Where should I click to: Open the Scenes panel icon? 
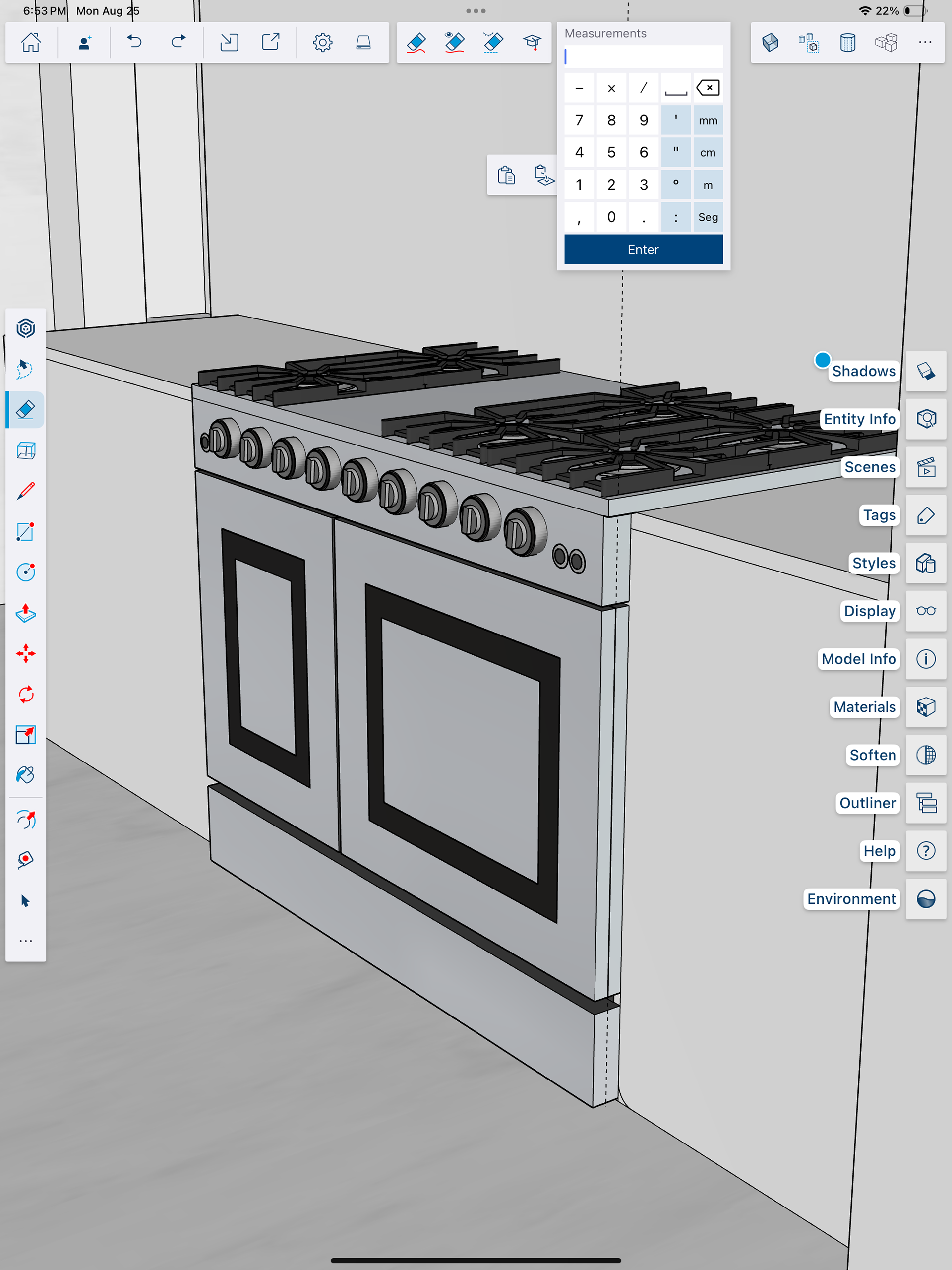point(926,467)
